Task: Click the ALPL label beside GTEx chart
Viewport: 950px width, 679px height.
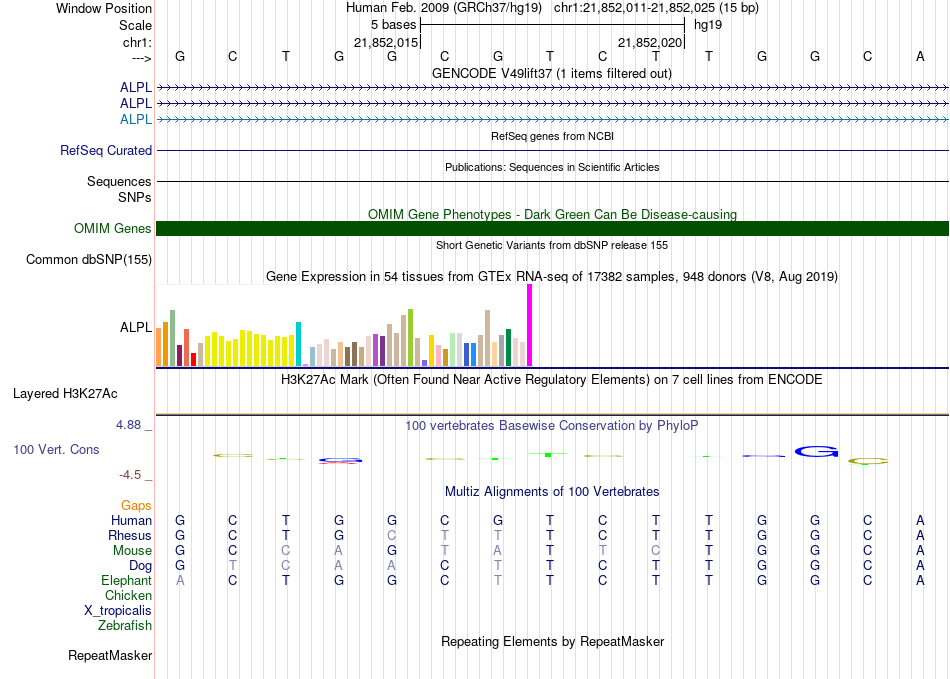Action: pyautogui.click(x=136, y=327)
